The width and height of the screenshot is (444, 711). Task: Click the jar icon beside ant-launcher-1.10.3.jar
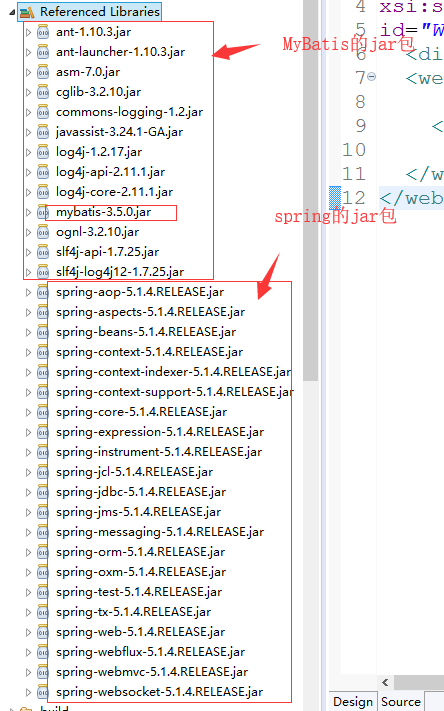tap(43, 52)
